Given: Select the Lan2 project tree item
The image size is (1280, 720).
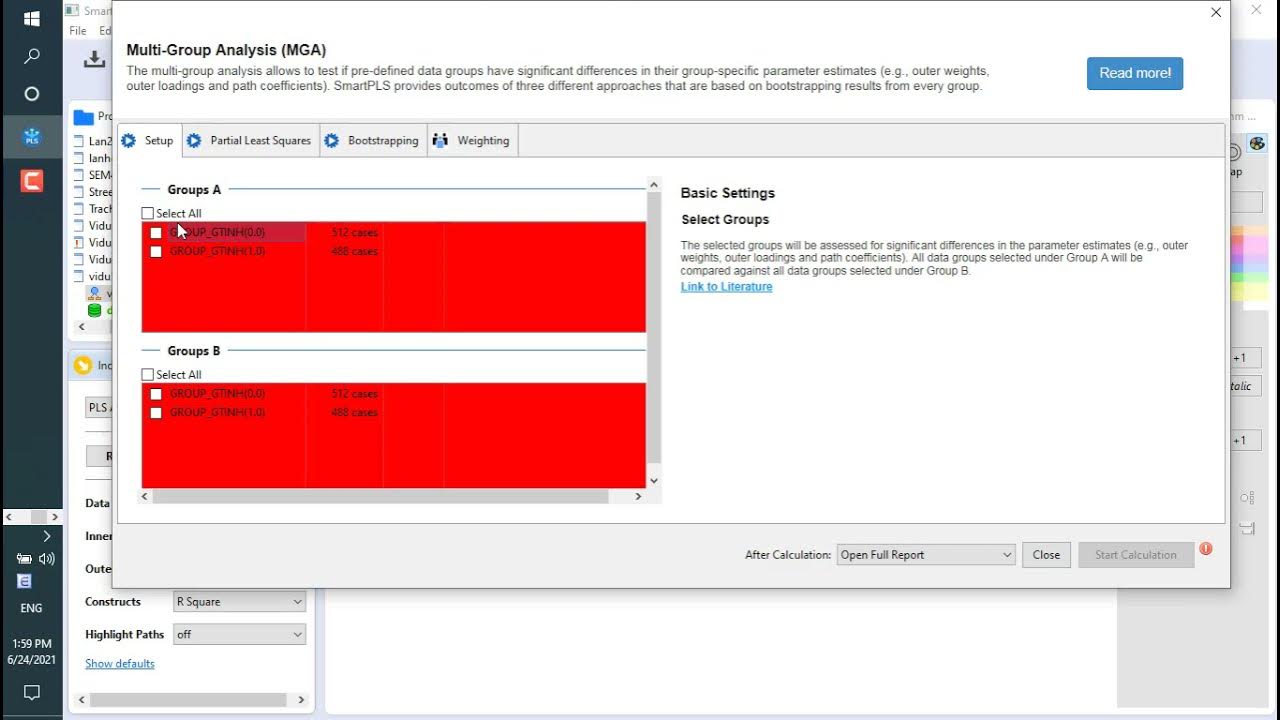Looking at the screenshot, I should tap(95, 142).
